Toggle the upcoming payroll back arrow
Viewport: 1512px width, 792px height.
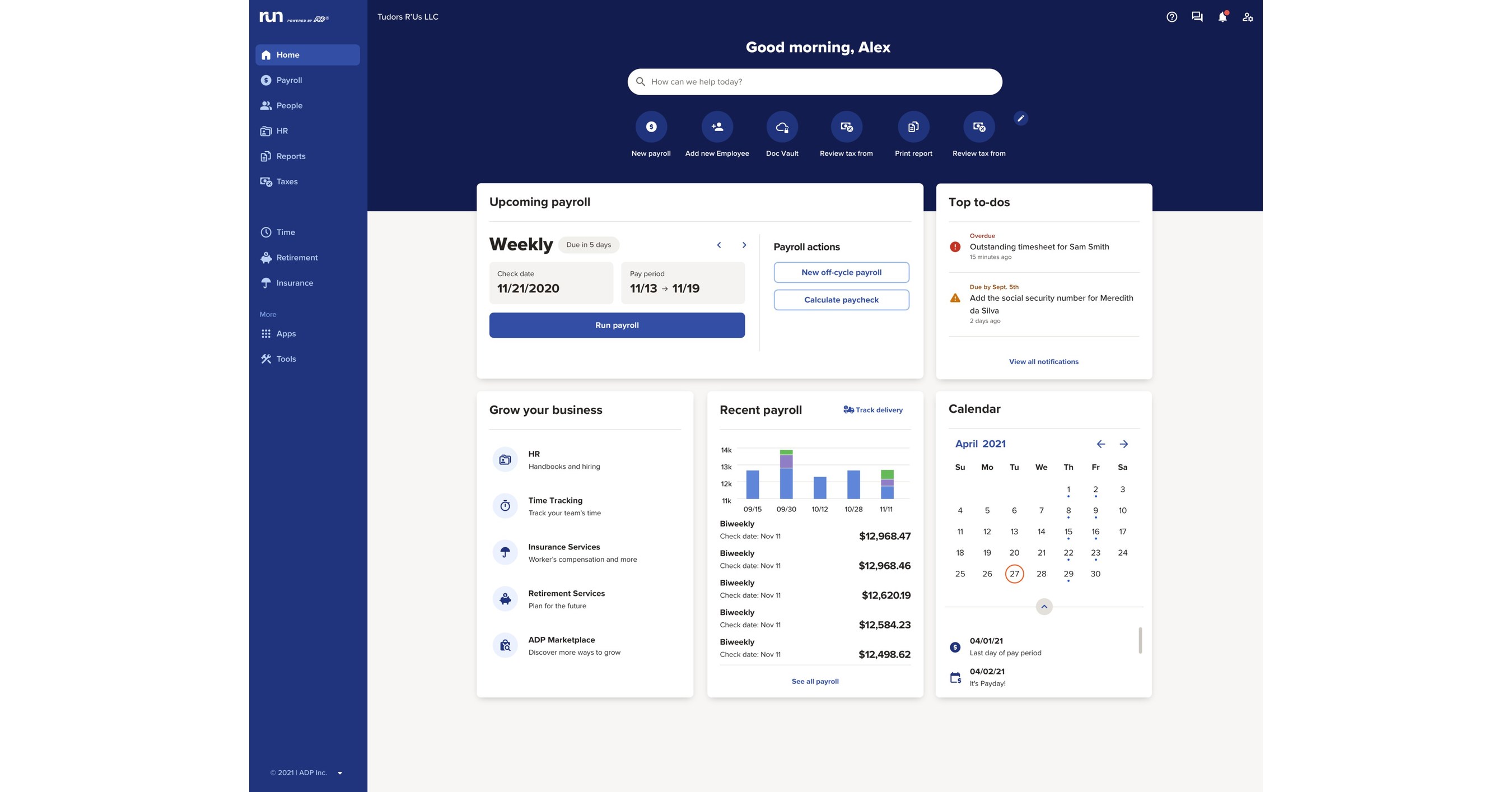(719, 245)
